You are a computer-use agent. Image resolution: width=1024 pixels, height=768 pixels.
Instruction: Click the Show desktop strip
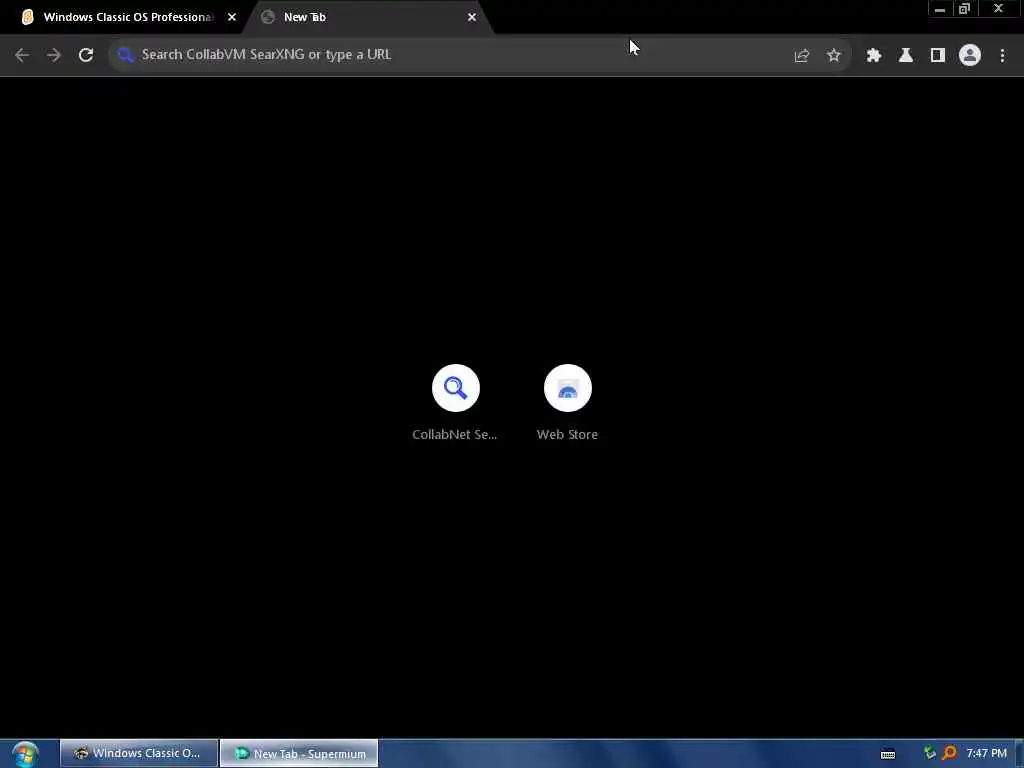click(1019, 754)
